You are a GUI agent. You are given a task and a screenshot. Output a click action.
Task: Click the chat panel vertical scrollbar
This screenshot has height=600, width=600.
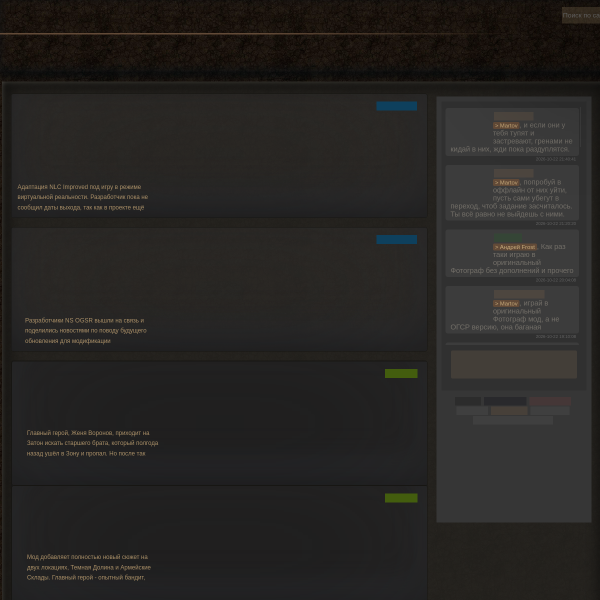581,127
